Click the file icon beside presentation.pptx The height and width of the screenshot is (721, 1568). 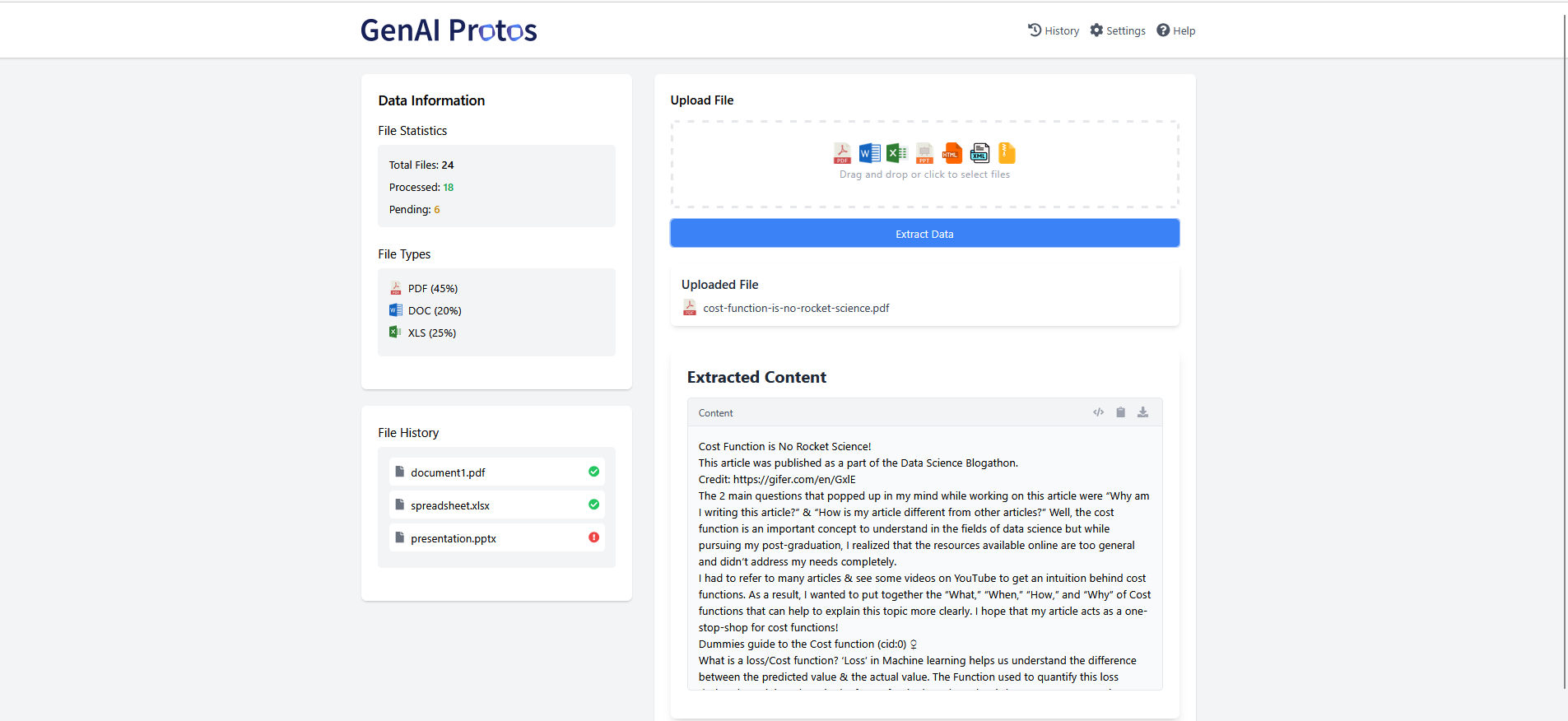399,537
